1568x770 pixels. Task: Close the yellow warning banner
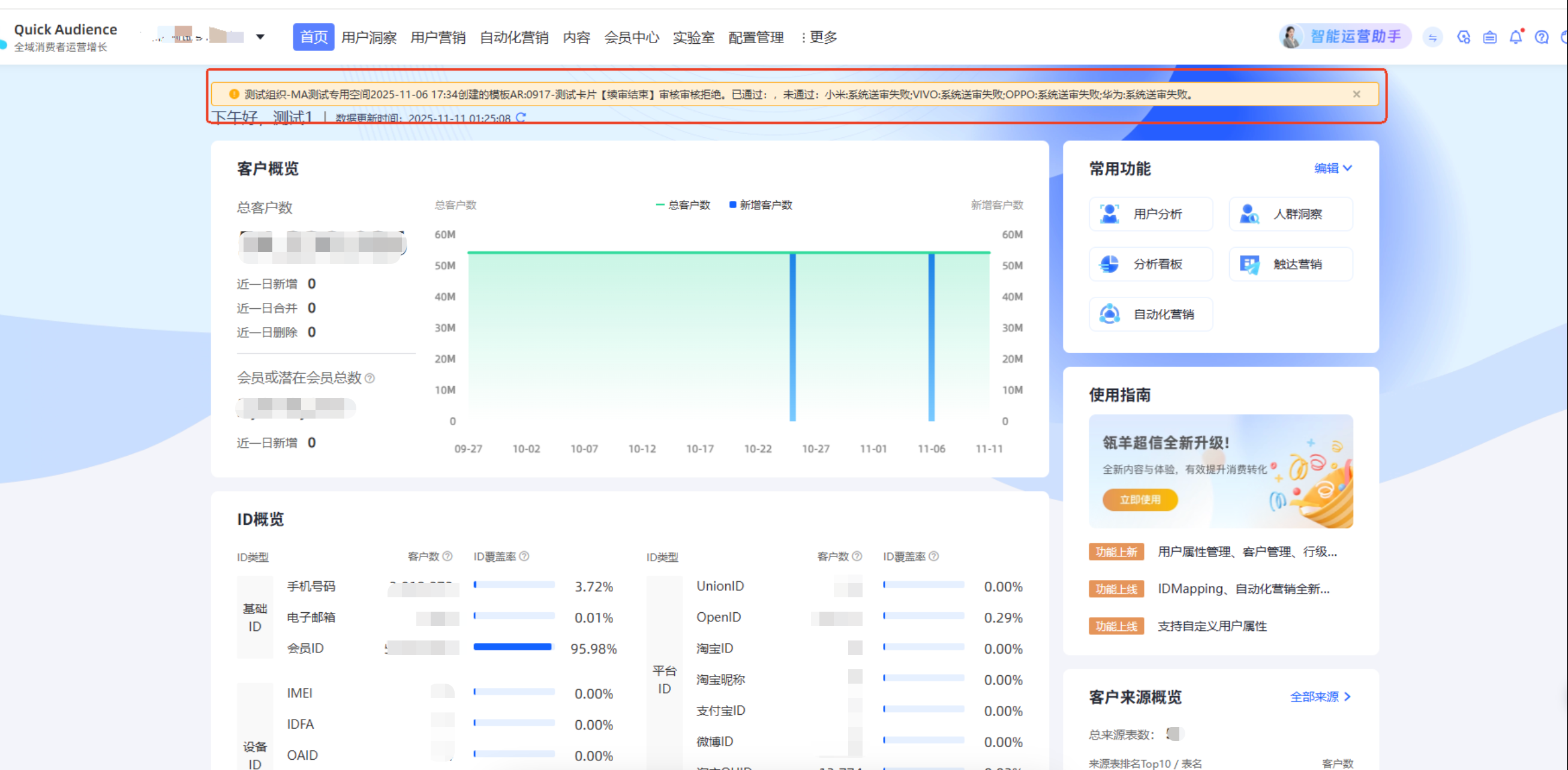coord(1356,94)
